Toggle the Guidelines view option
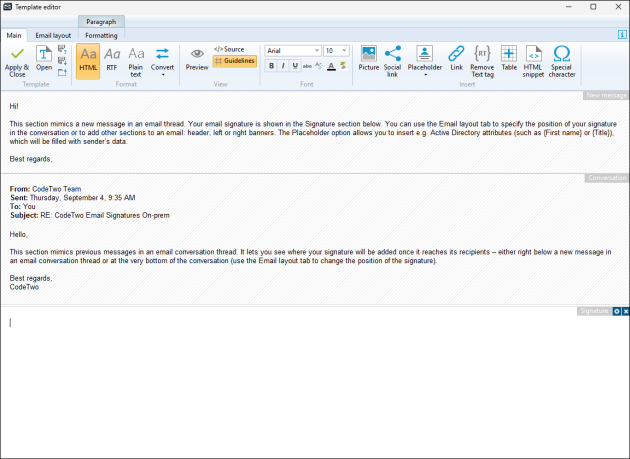The height and width of the screenshot is (459, 630). [x=235, y=61]
